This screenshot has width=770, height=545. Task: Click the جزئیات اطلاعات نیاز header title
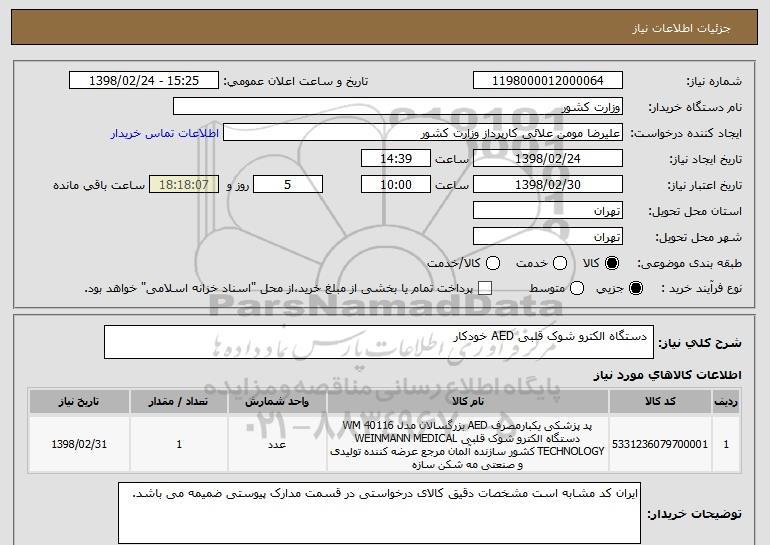(681, 28)
